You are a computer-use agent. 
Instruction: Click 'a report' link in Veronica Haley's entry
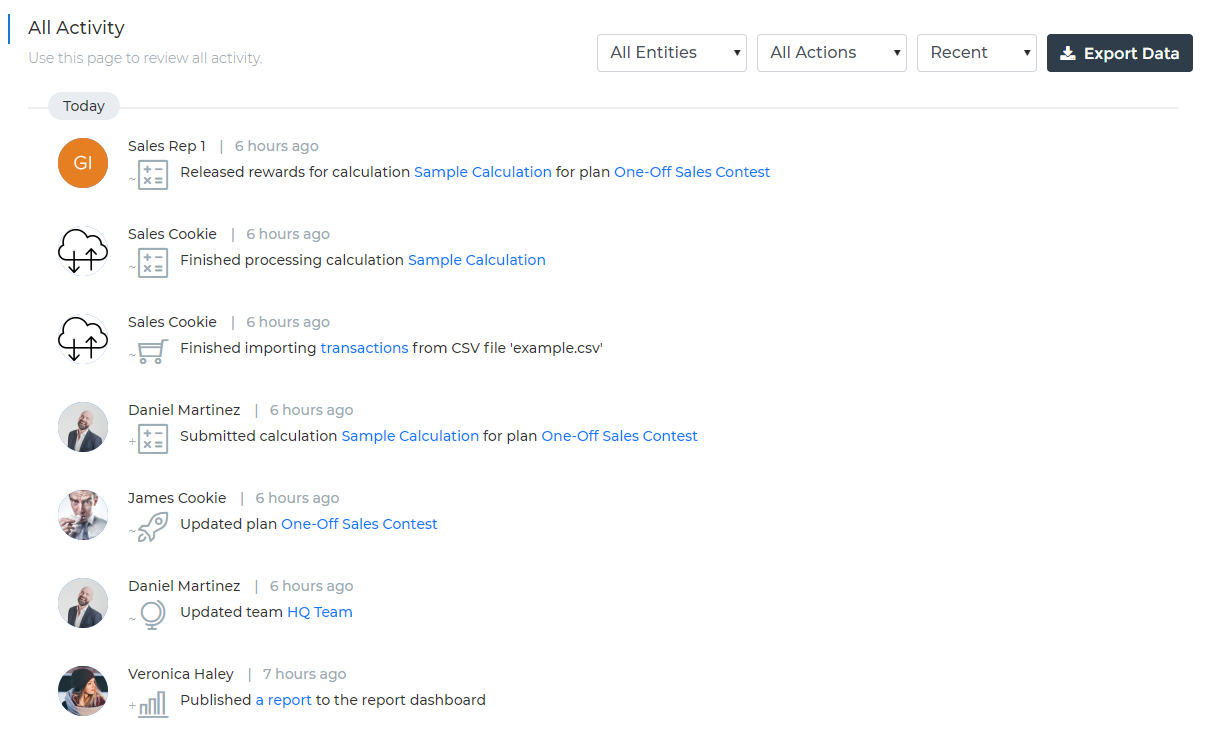[284, 700]
